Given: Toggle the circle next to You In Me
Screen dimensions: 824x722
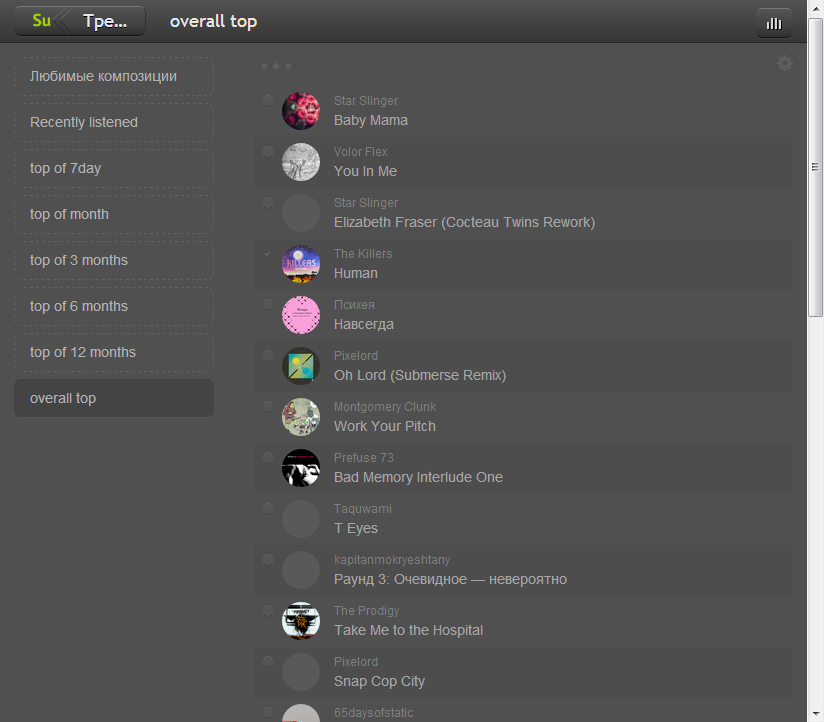Looking at the screenshot, I should point(267,151).
